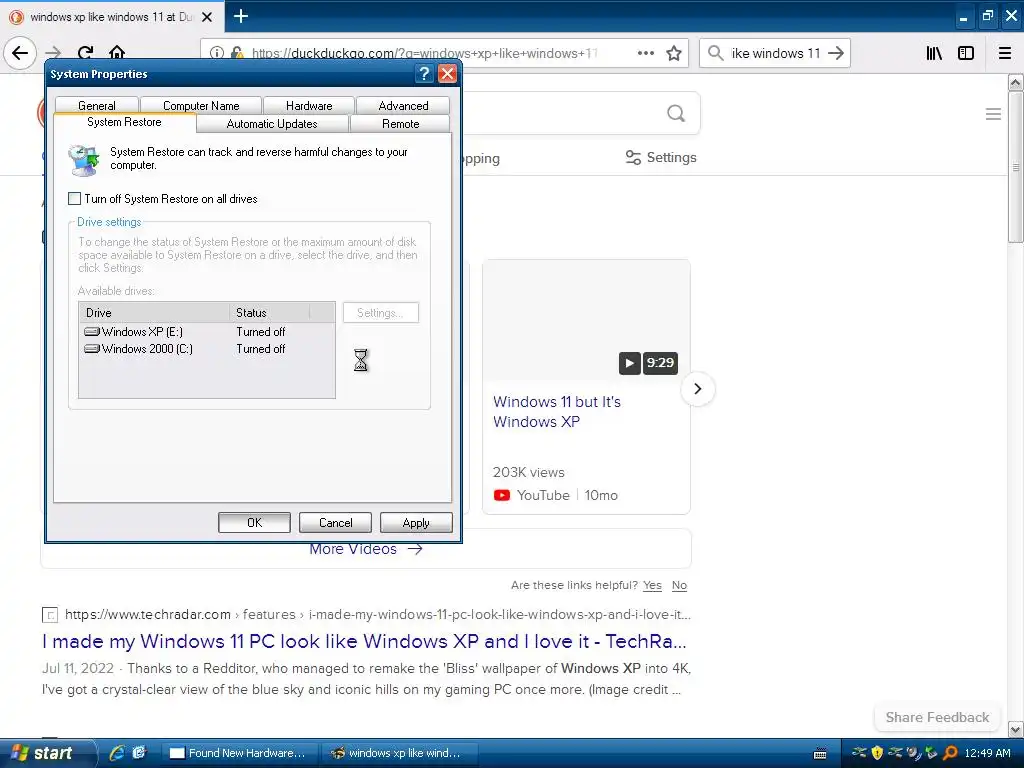Screen dimensions: 1024x768
Task: Open the TechRadar result title link
Action: click(364, 641)
